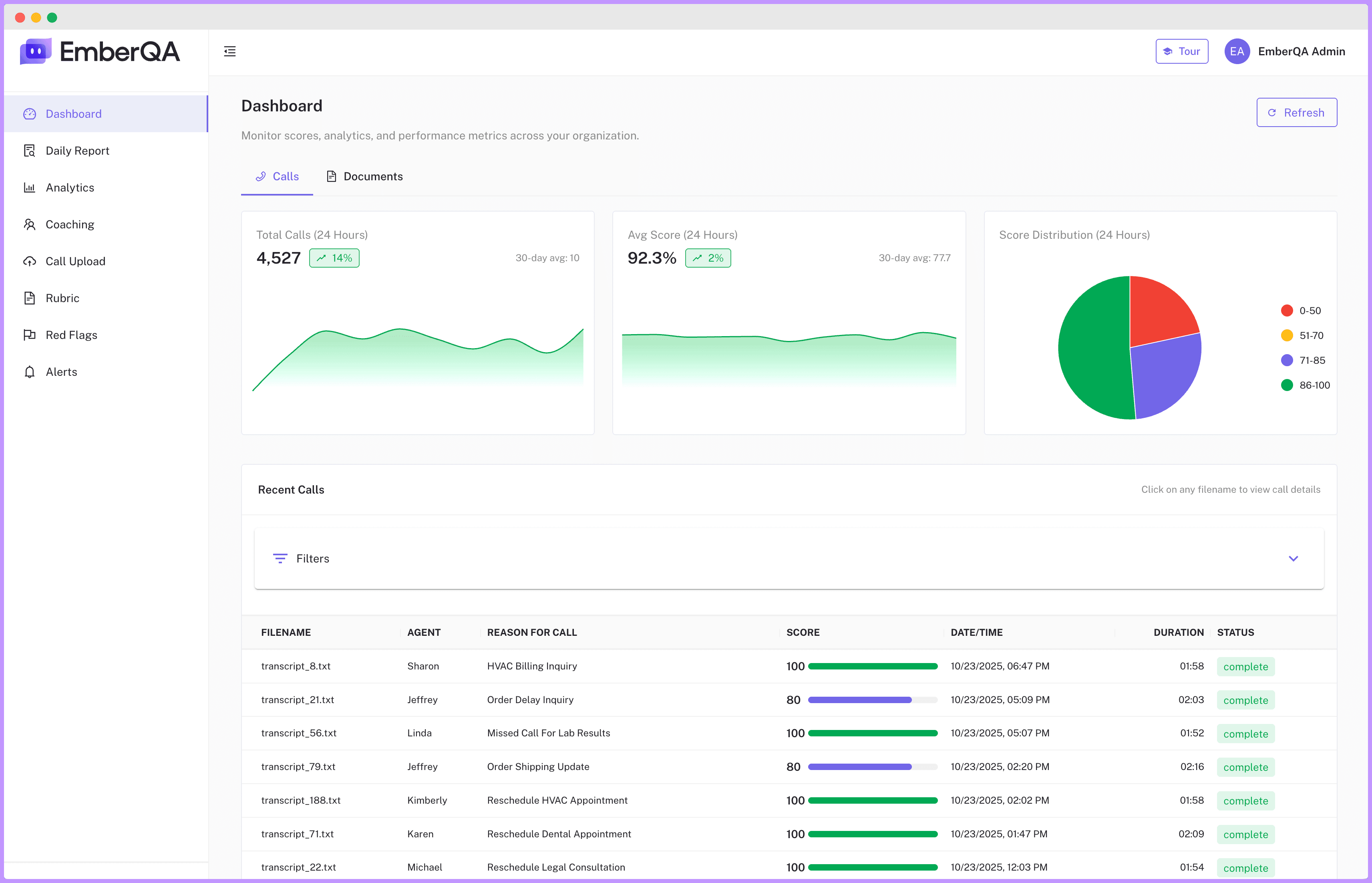Click the Red Flags flag icon

point(30,335)
